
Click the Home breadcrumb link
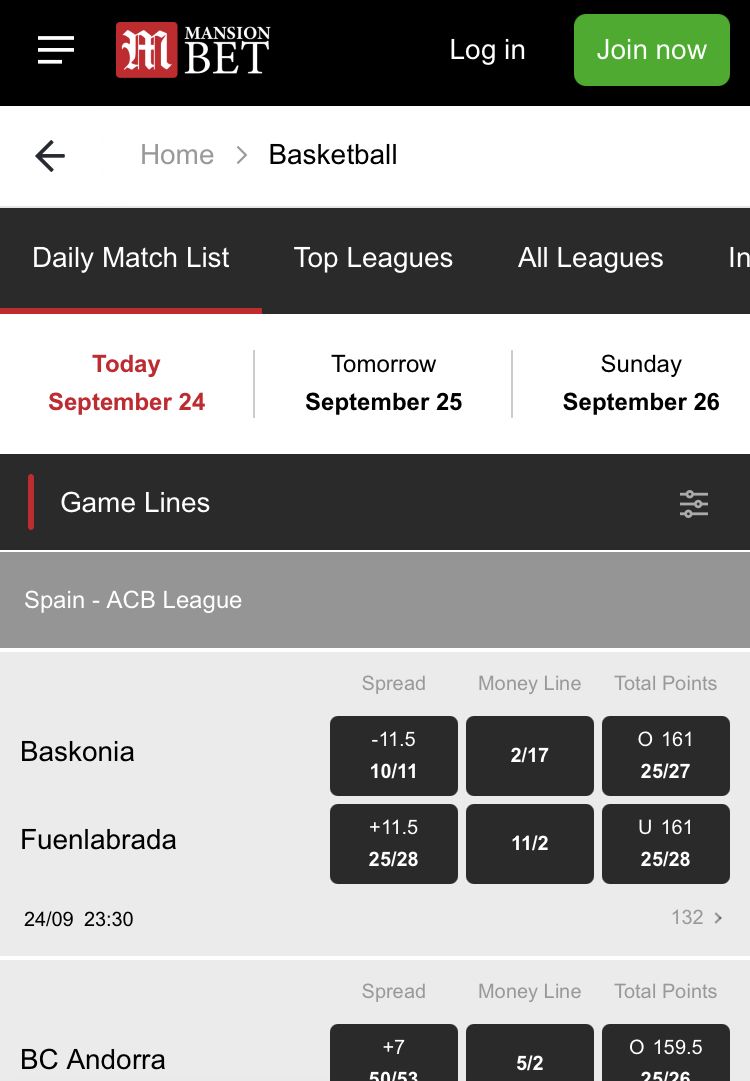point(177,155)
